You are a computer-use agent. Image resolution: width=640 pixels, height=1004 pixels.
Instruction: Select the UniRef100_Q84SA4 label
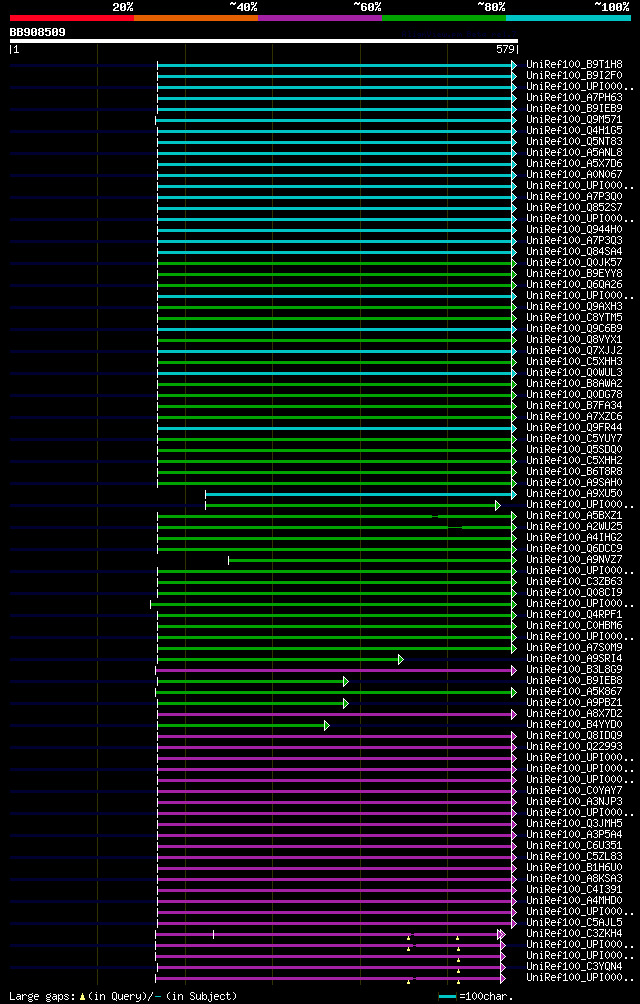point(574,251)
